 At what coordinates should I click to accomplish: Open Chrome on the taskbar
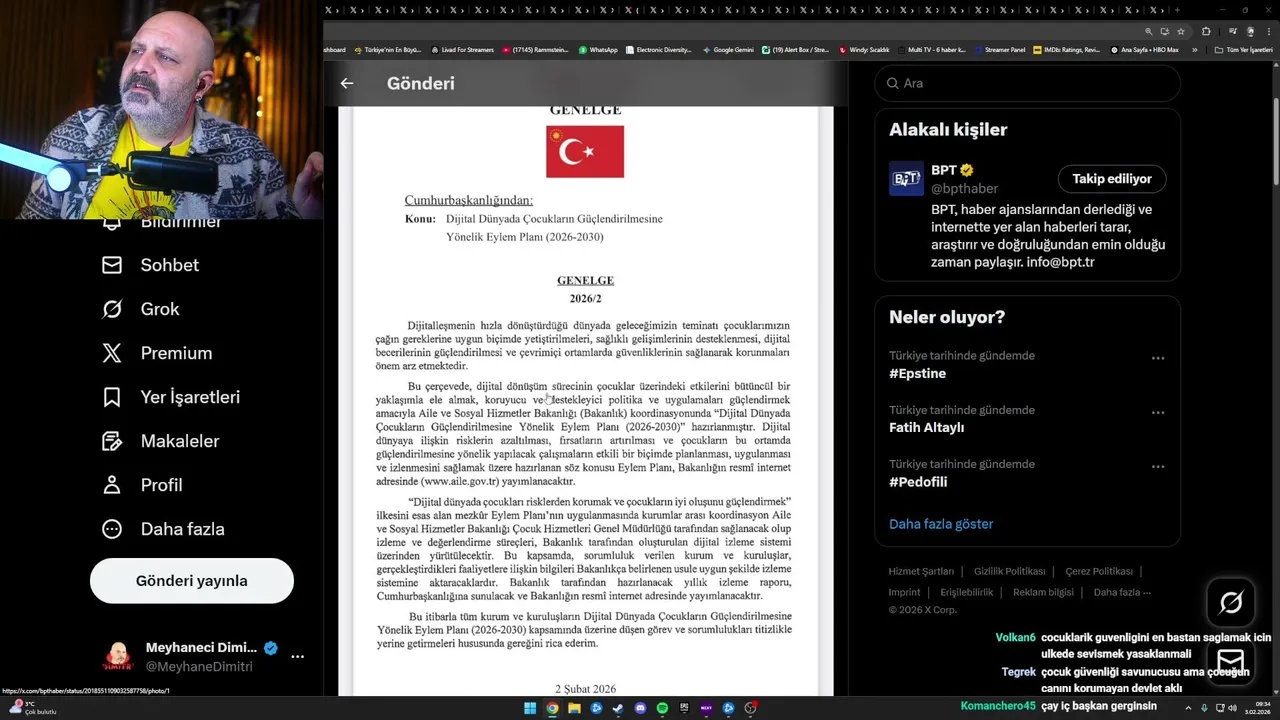pos(552,708)
